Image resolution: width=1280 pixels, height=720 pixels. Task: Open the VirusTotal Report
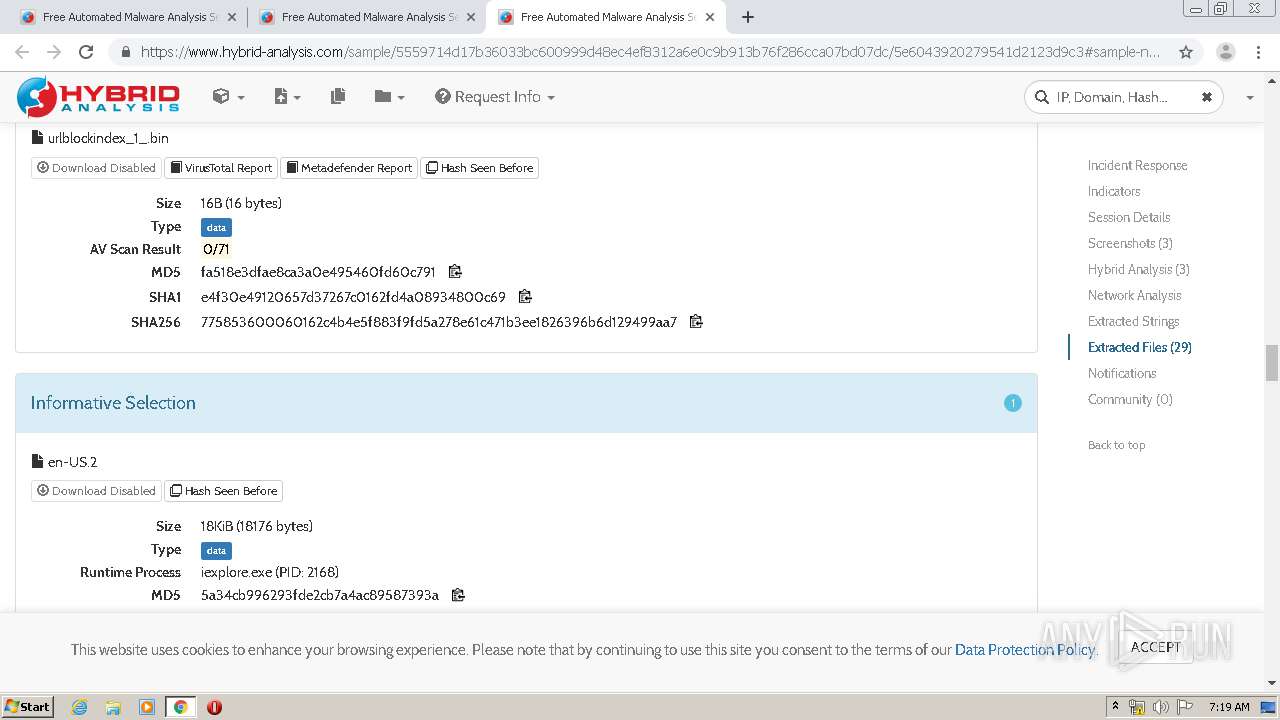221,167
